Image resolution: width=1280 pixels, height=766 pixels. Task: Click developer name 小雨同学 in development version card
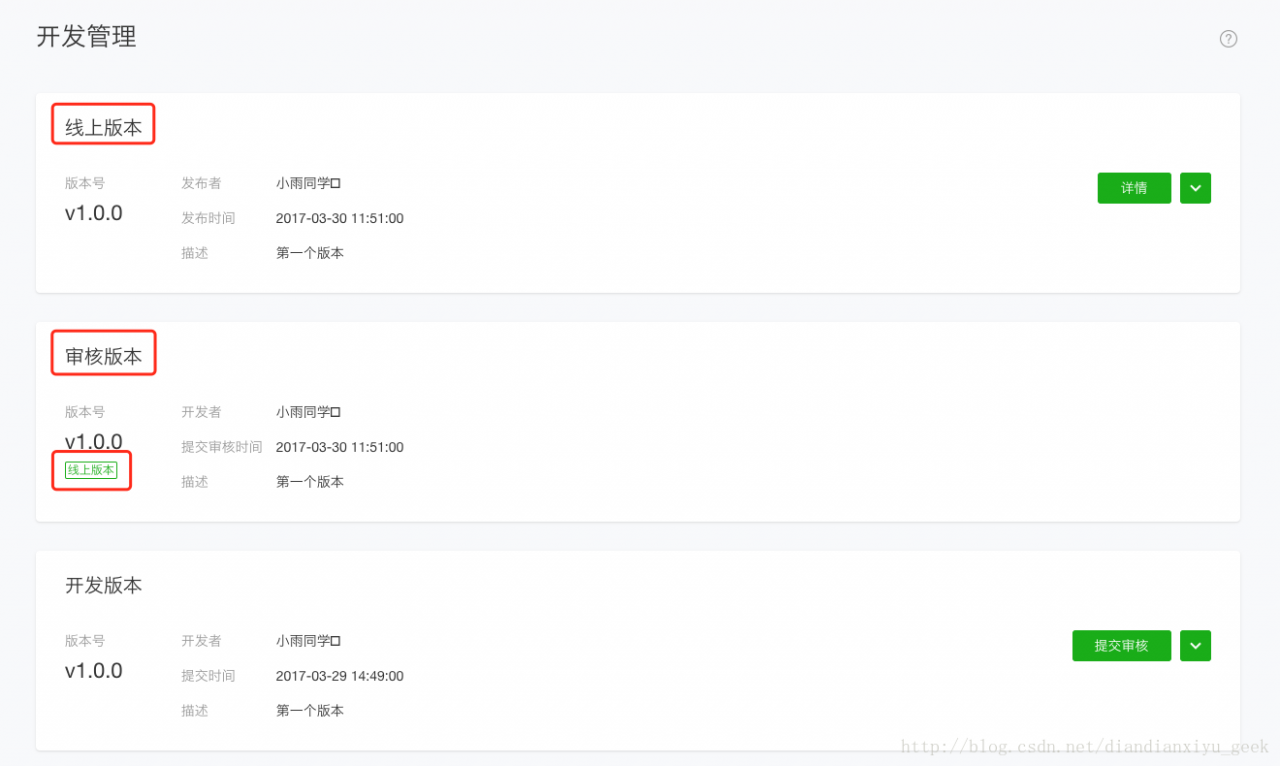click(308, 641)
